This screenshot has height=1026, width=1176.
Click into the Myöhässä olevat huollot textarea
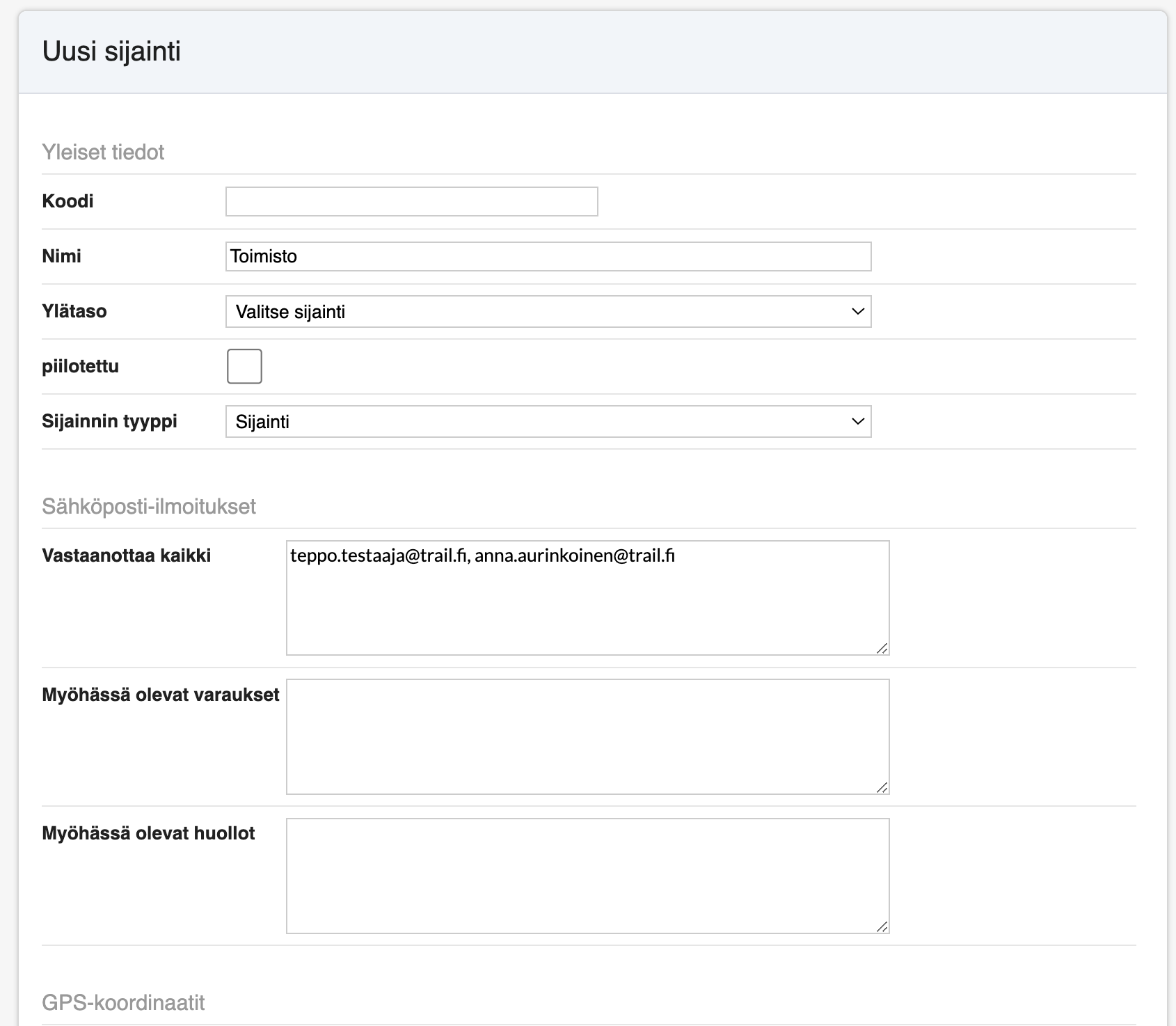coord(587,876)
